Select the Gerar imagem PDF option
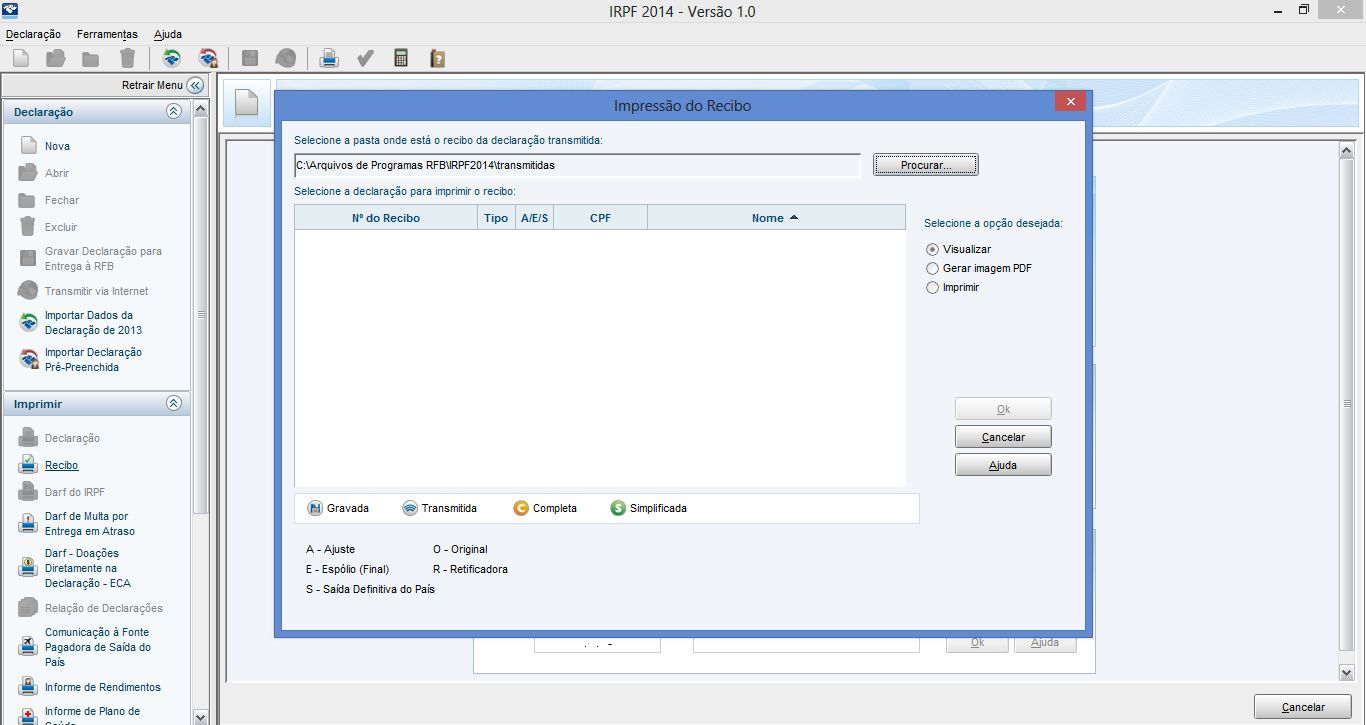Image resolution: width=1366 pixels, height=725 pixels. tap(933, 268)
